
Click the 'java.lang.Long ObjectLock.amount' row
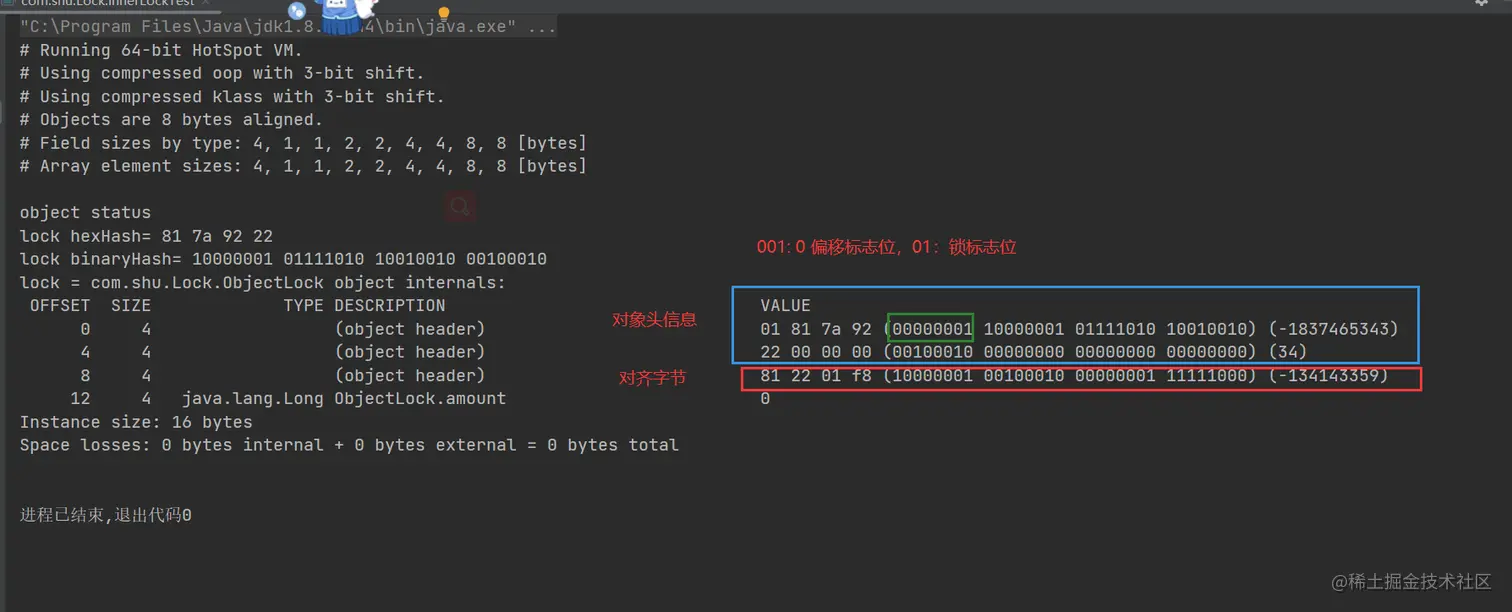[x=344, y=399]
